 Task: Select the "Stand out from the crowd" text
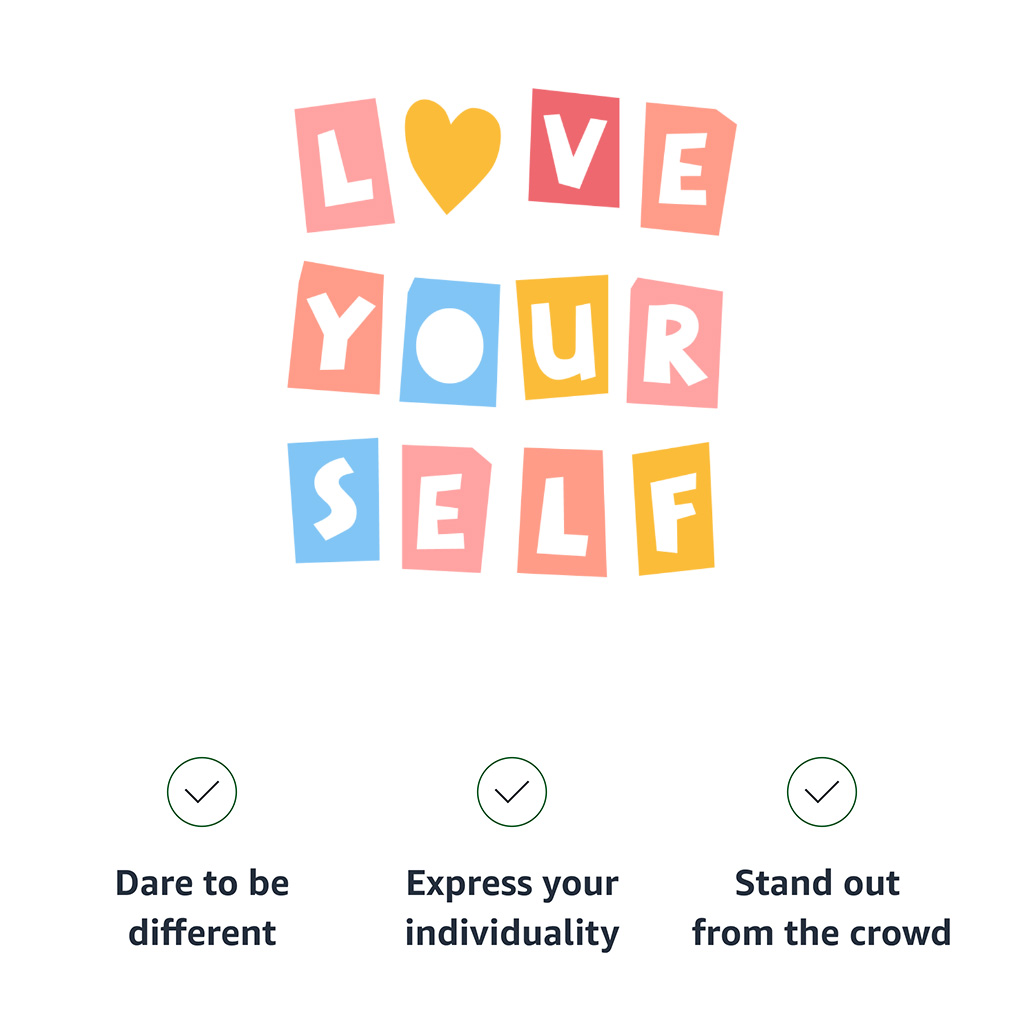point(821,908)
